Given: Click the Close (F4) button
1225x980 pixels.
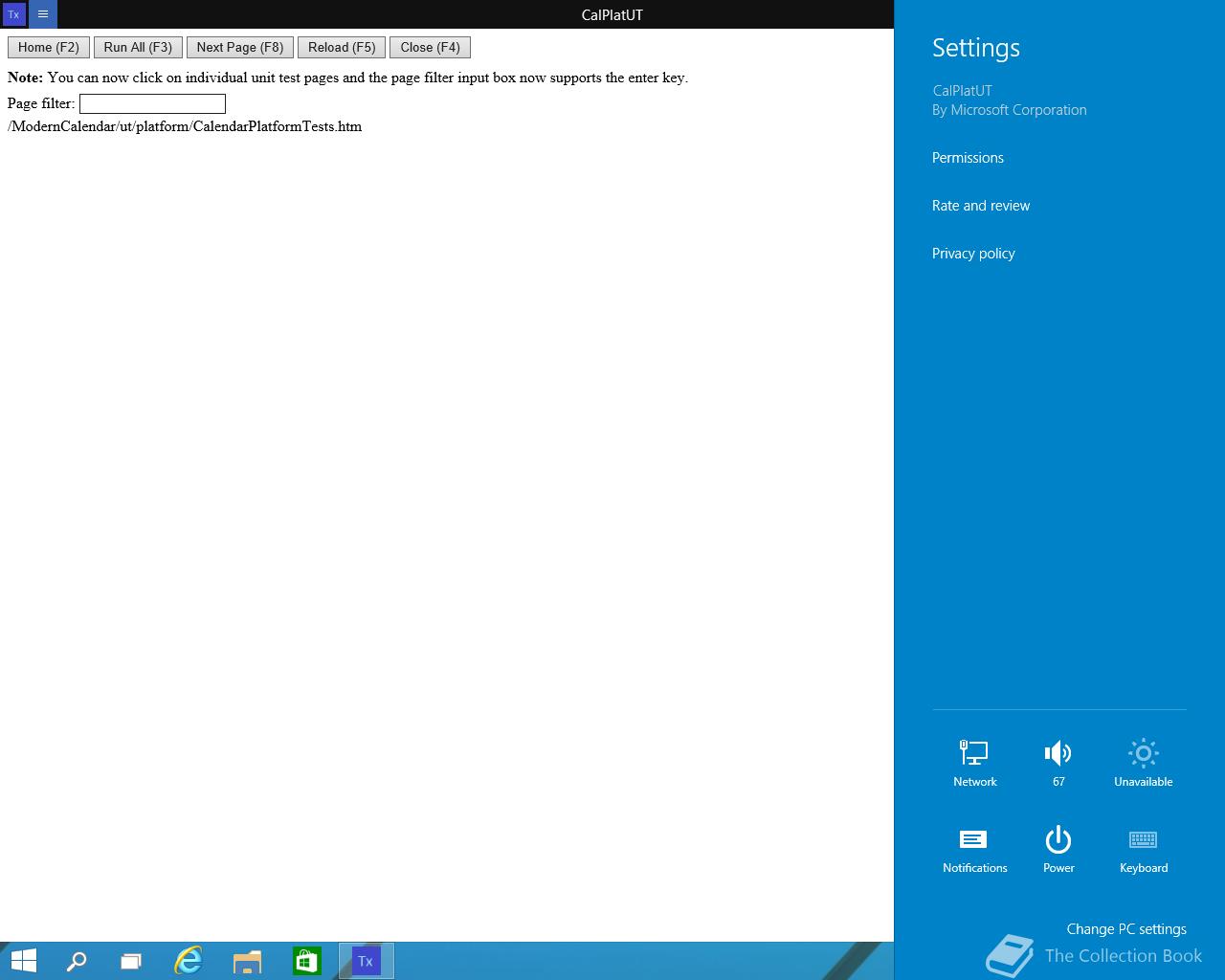Looking at the screenshot, I should (430, 47).
